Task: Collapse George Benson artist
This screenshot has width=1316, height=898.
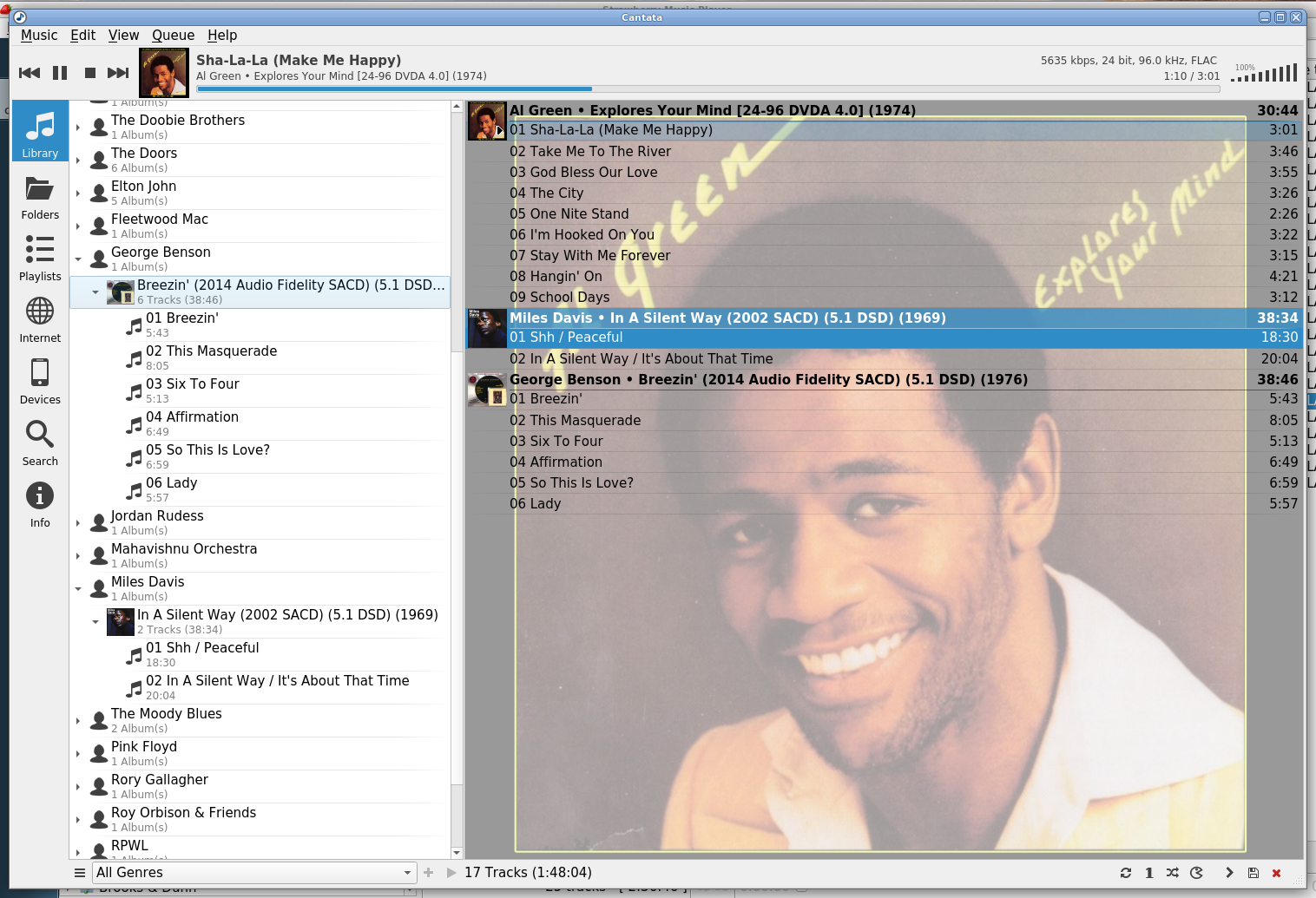Action: (78, 259)
